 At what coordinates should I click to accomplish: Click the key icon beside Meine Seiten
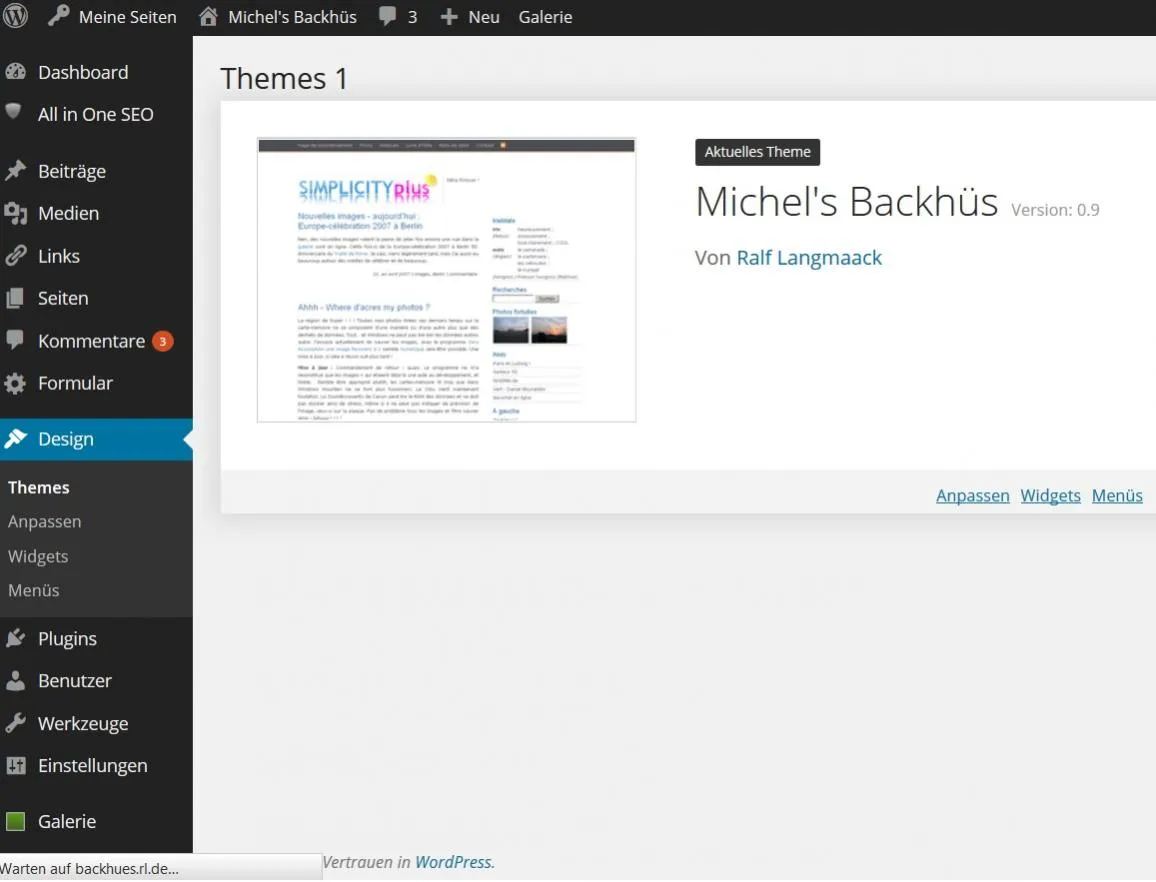pyautogui.click(x=59, y=15)
